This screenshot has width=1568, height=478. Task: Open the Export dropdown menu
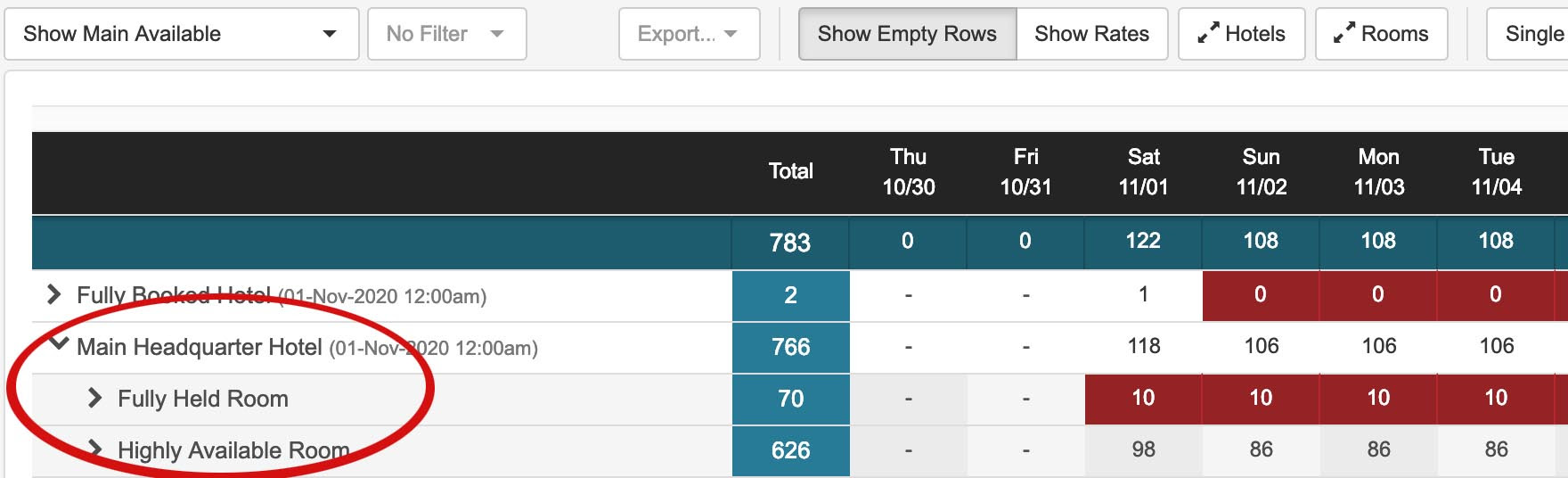click(x=690, y=34)
